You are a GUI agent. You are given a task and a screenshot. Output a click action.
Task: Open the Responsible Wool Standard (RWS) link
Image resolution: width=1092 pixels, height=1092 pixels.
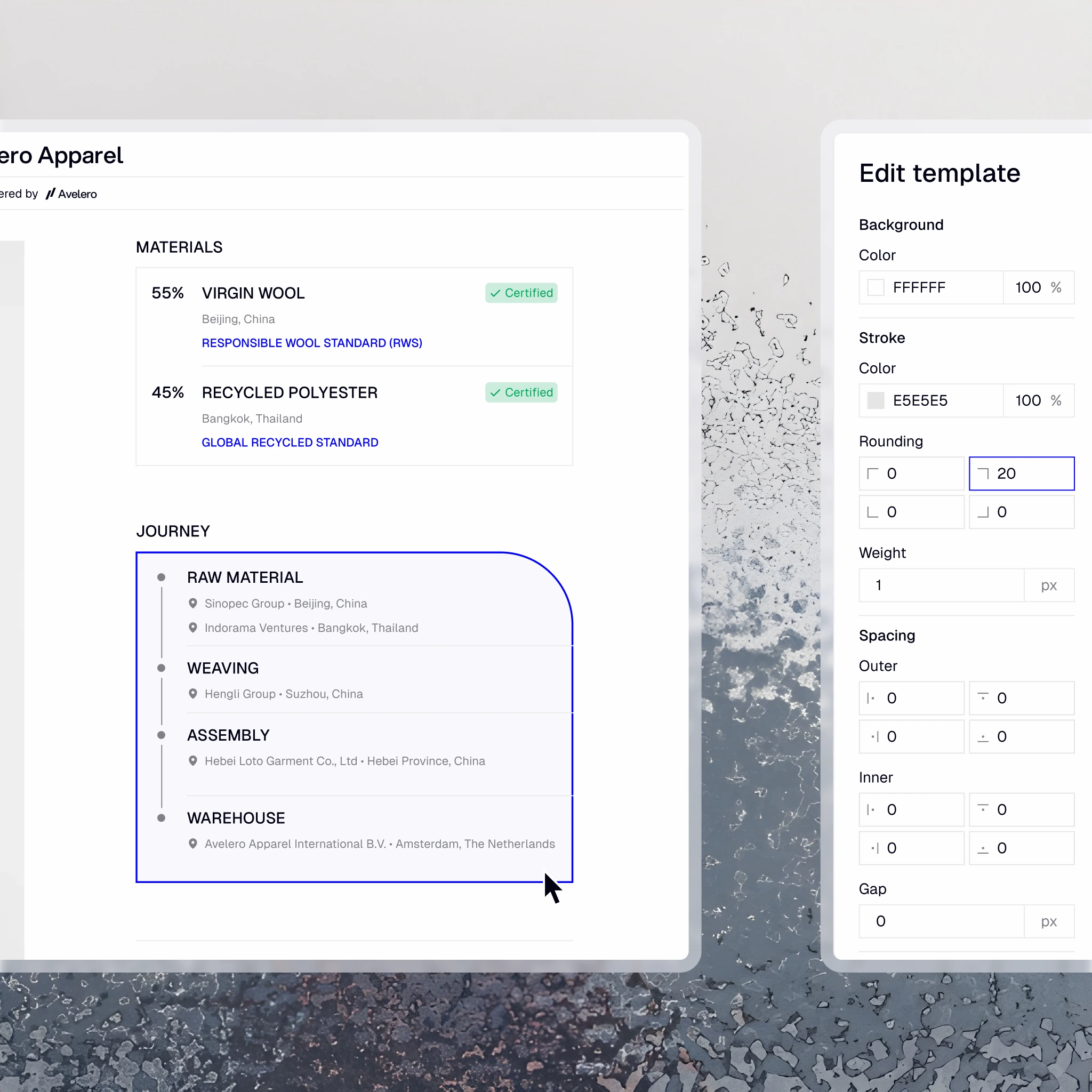tap(312, 343)
